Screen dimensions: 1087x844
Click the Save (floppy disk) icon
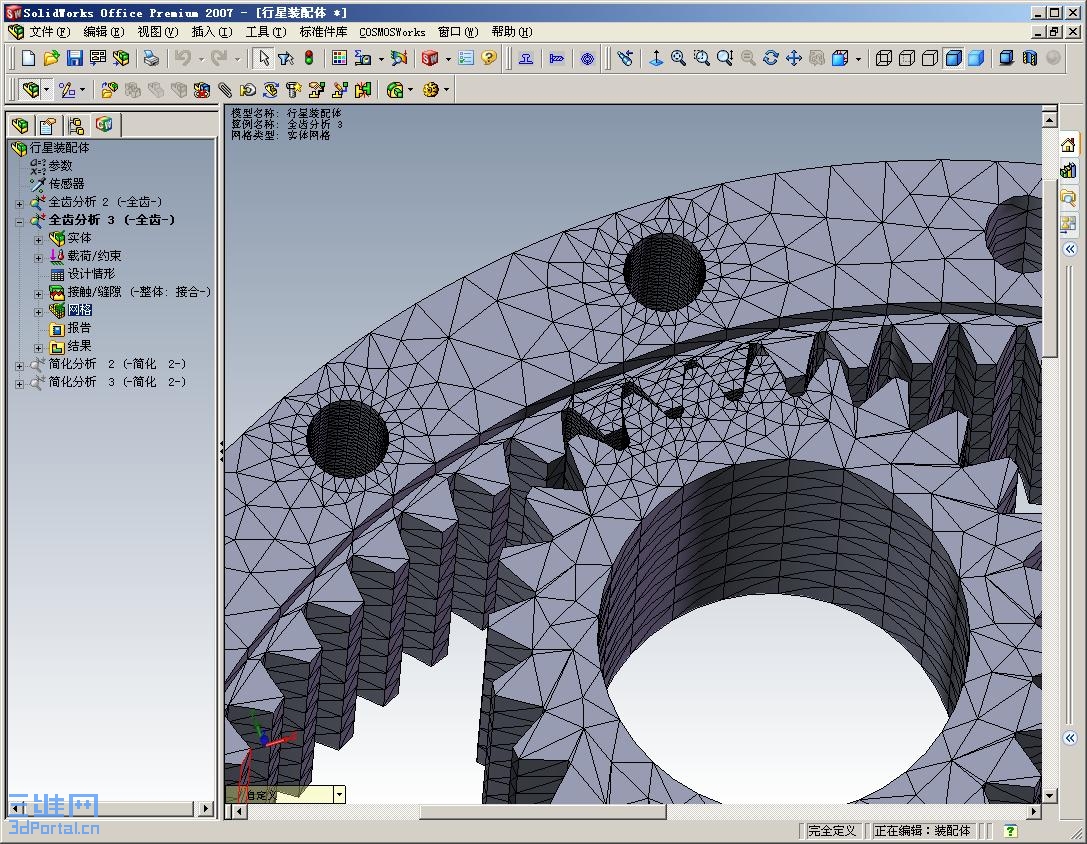(74, 59)
